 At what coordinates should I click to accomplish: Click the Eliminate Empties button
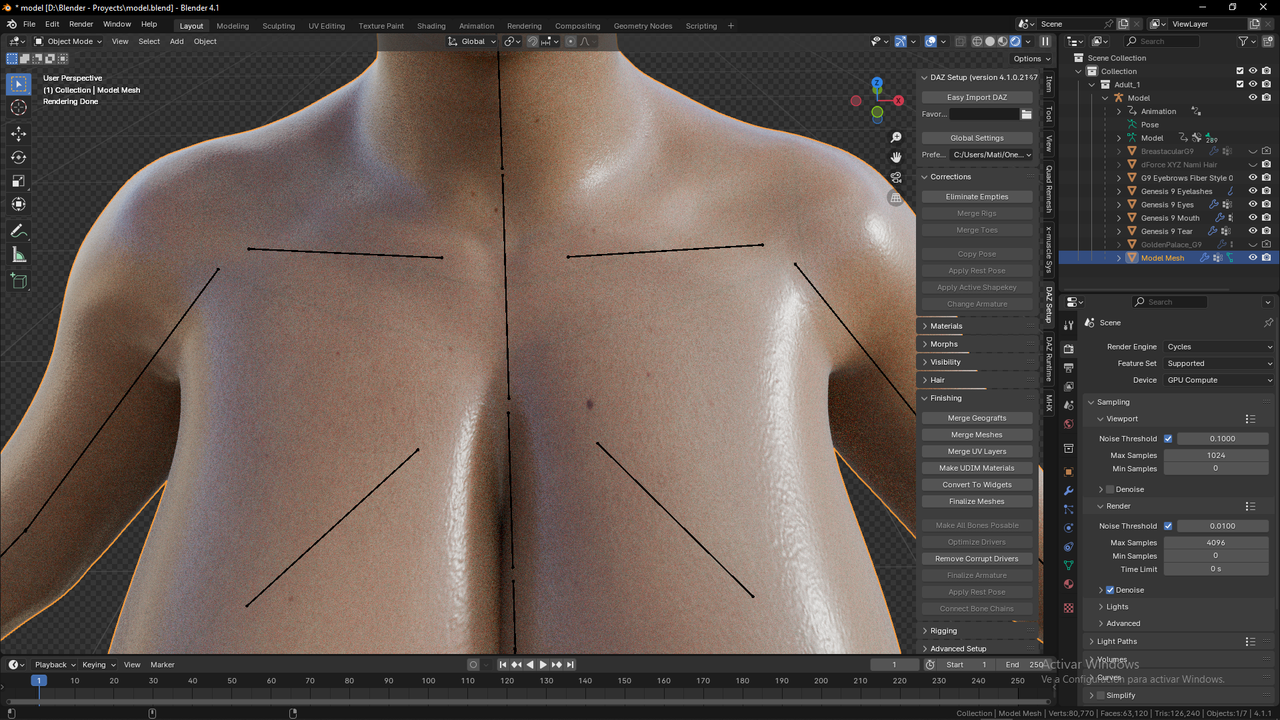[977, 196]
